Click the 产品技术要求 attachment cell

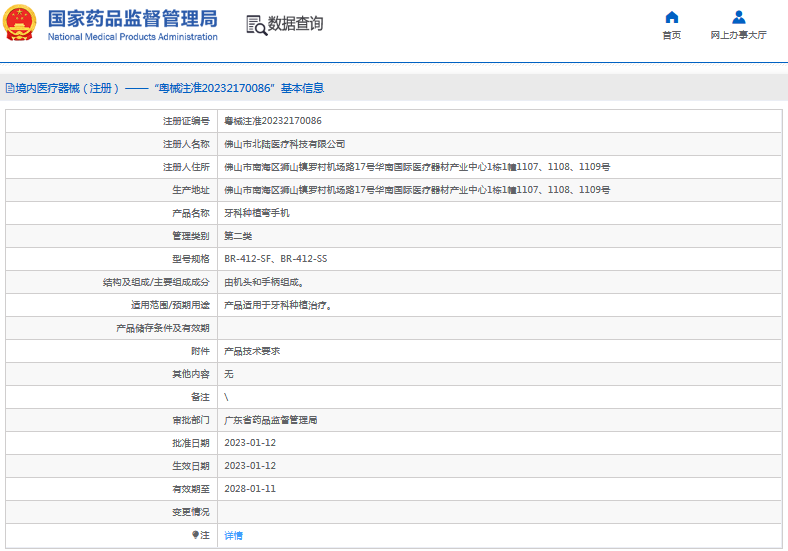pos(251,351)
